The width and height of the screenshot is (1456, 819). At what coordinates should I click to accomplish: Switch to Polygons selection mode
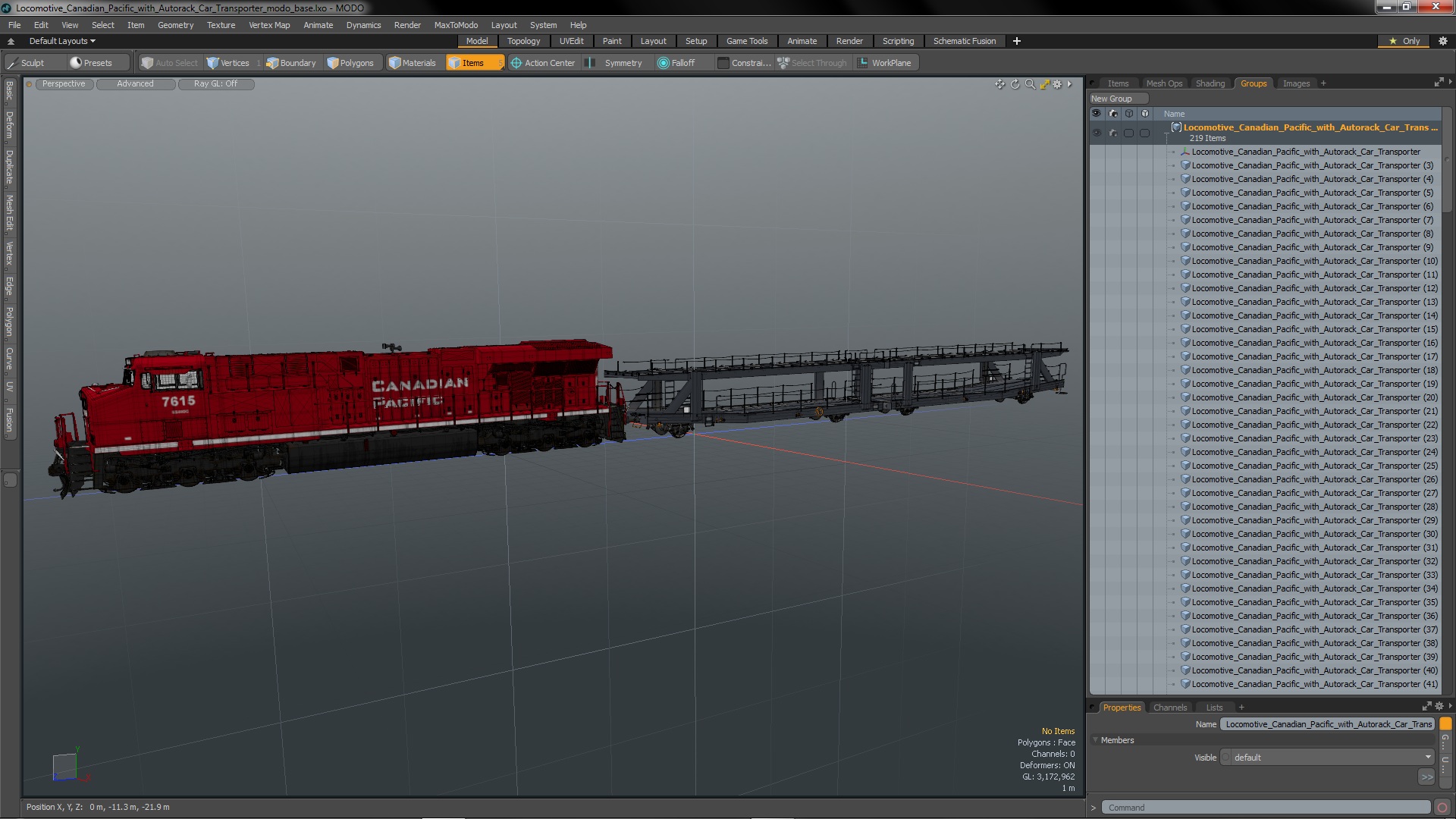pos(350,63)
